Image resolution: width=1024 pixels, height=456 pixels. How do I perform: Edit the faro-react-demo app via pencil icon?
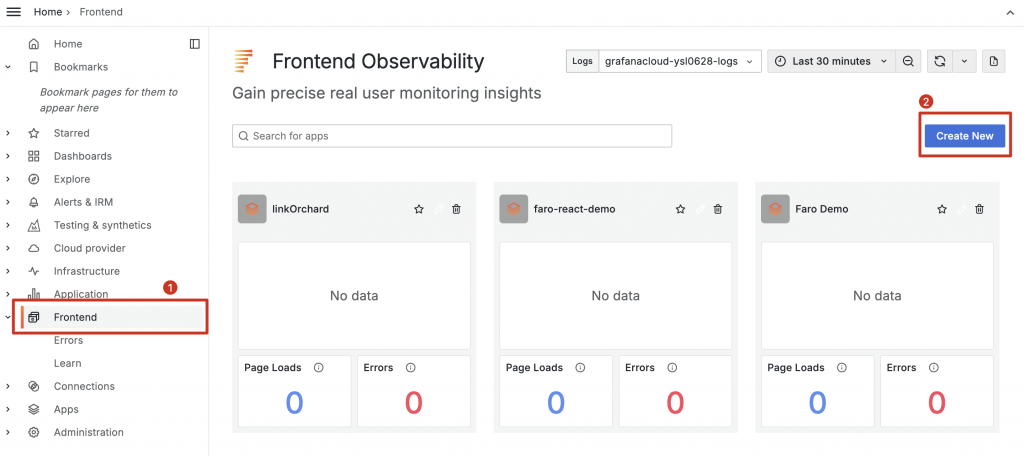[699, 209]
